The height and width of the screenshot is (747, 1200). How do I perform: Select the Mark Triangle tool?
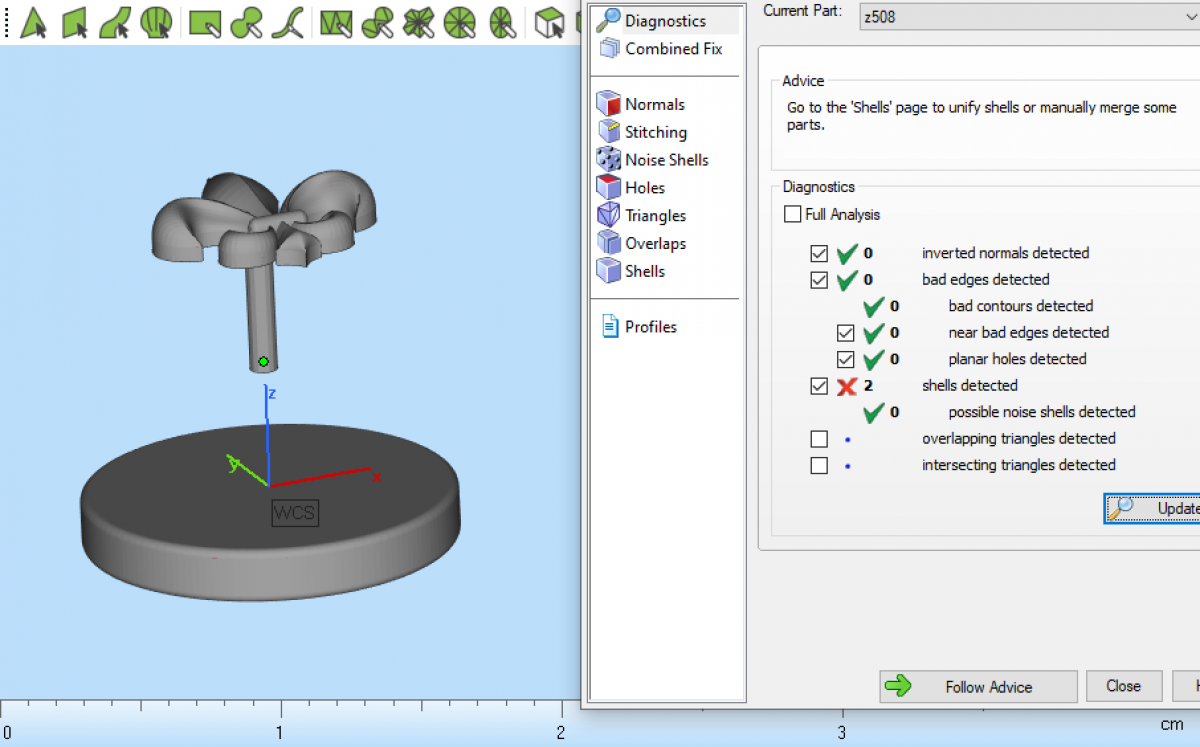coord(33,22)
